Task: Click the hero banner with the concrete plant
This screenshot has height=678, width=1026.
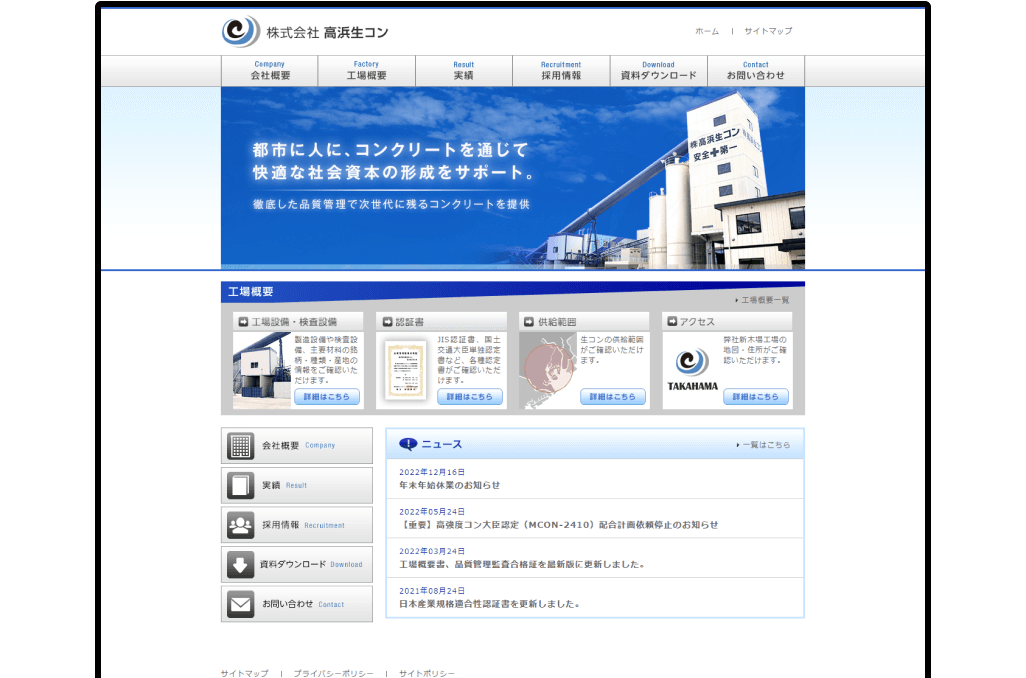Action: click(513, 178)
